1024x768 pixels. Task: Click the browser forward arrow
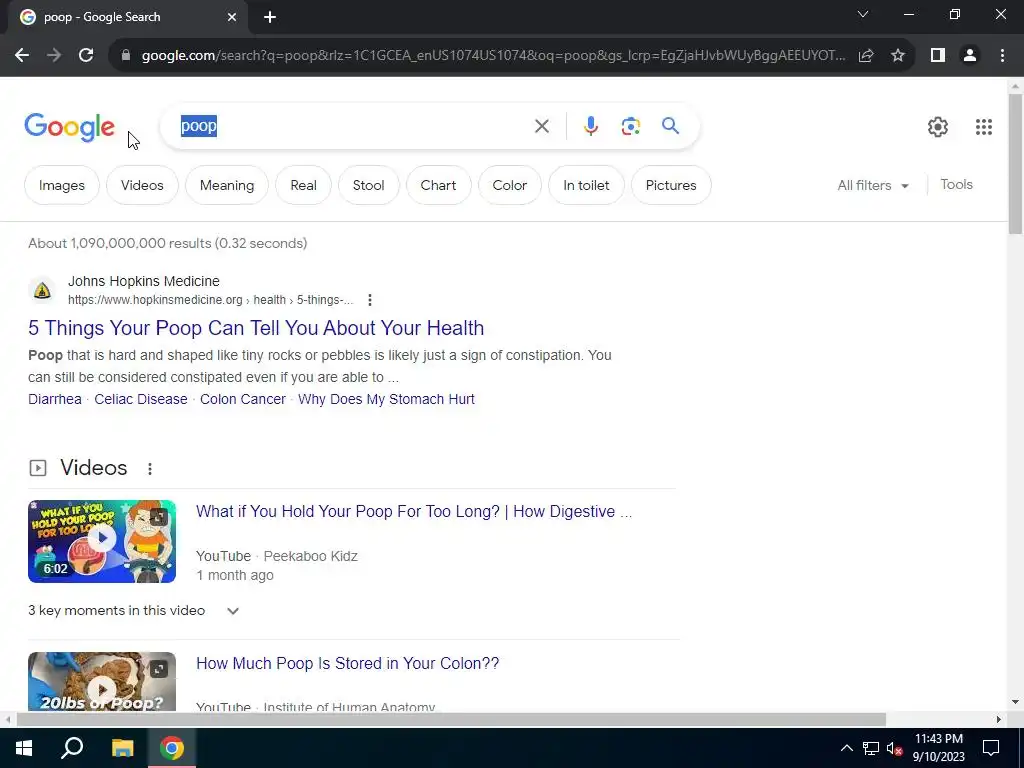coord(54,56)
